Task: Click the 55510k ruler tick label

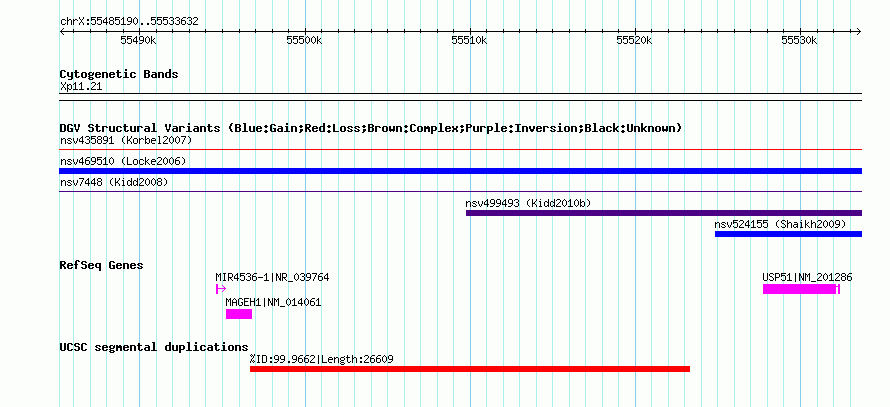Action: tap(469, 40)
